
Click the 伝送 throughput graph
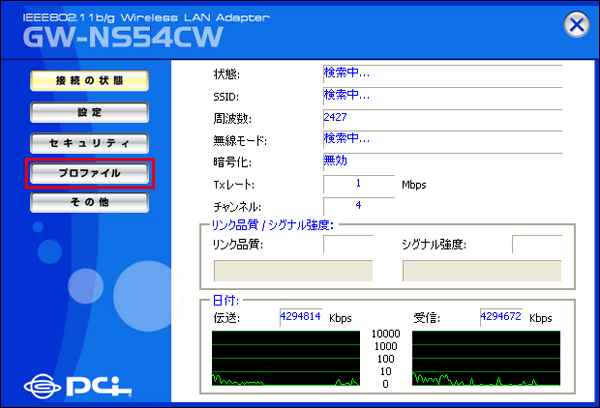(286, 358)
